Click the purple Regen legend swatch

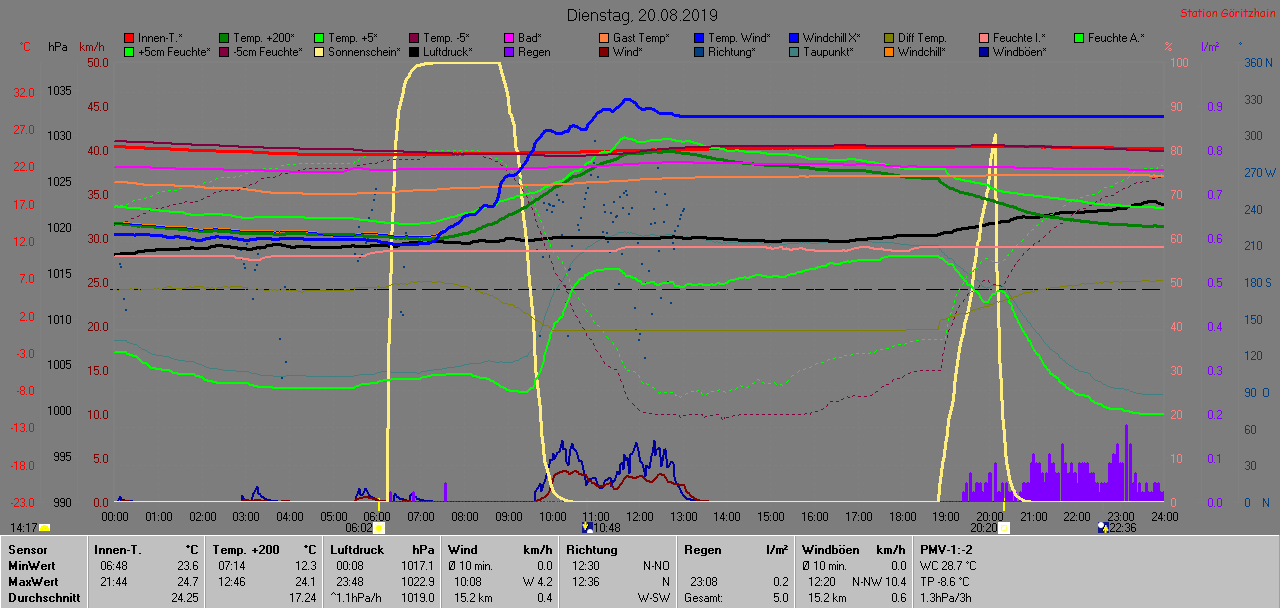pos(509,51)
